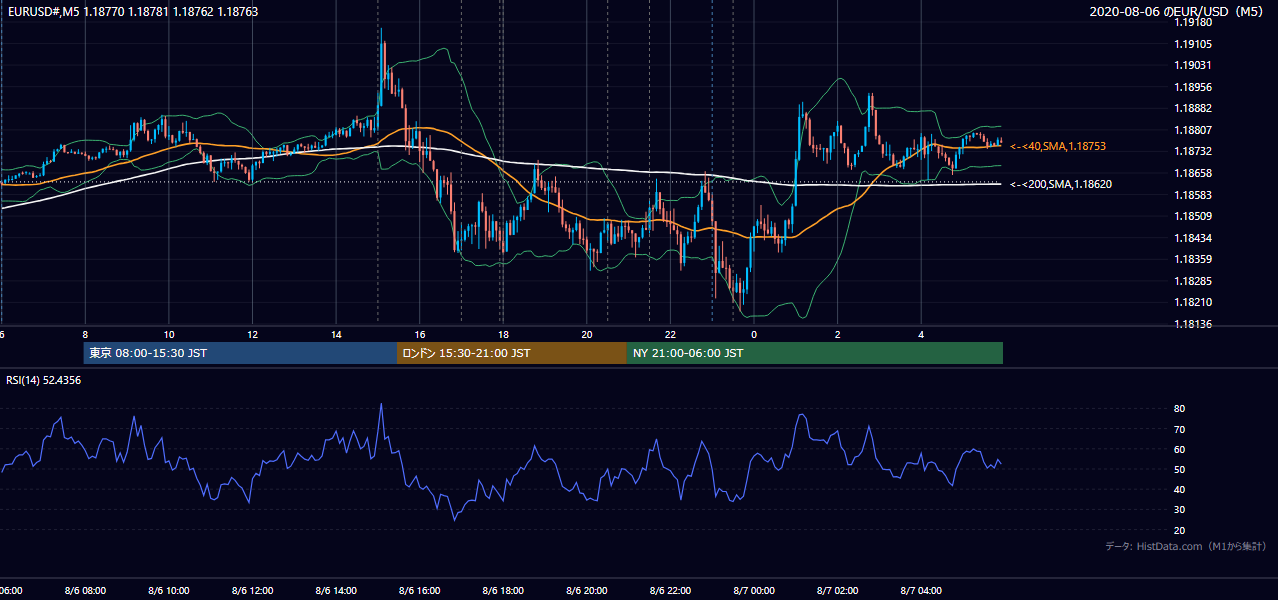Click RSI scale value 40
This screenshot has width=1278, height=600.
tap(1179, 489)
